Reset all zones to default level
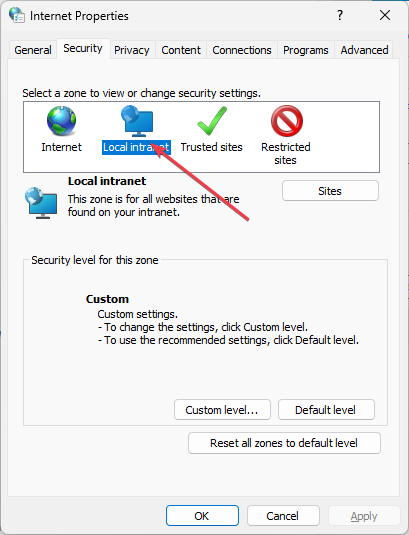 pos(284,443)
